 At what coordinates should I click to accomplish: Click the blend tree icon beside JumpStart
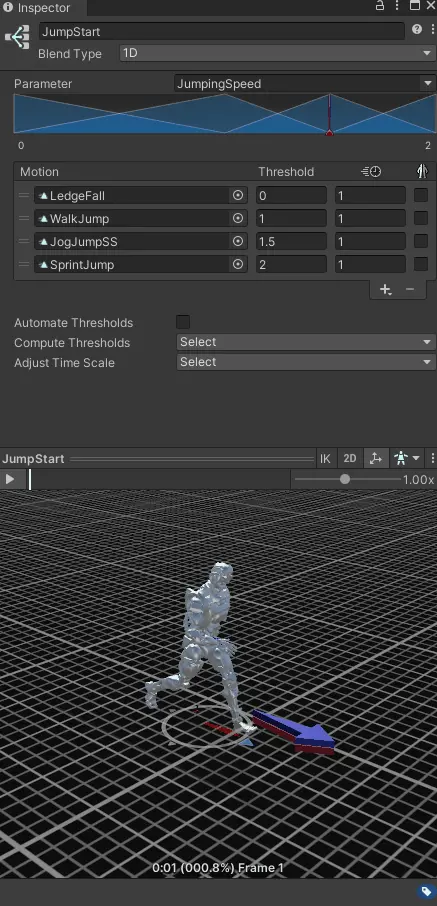[17, 36]
